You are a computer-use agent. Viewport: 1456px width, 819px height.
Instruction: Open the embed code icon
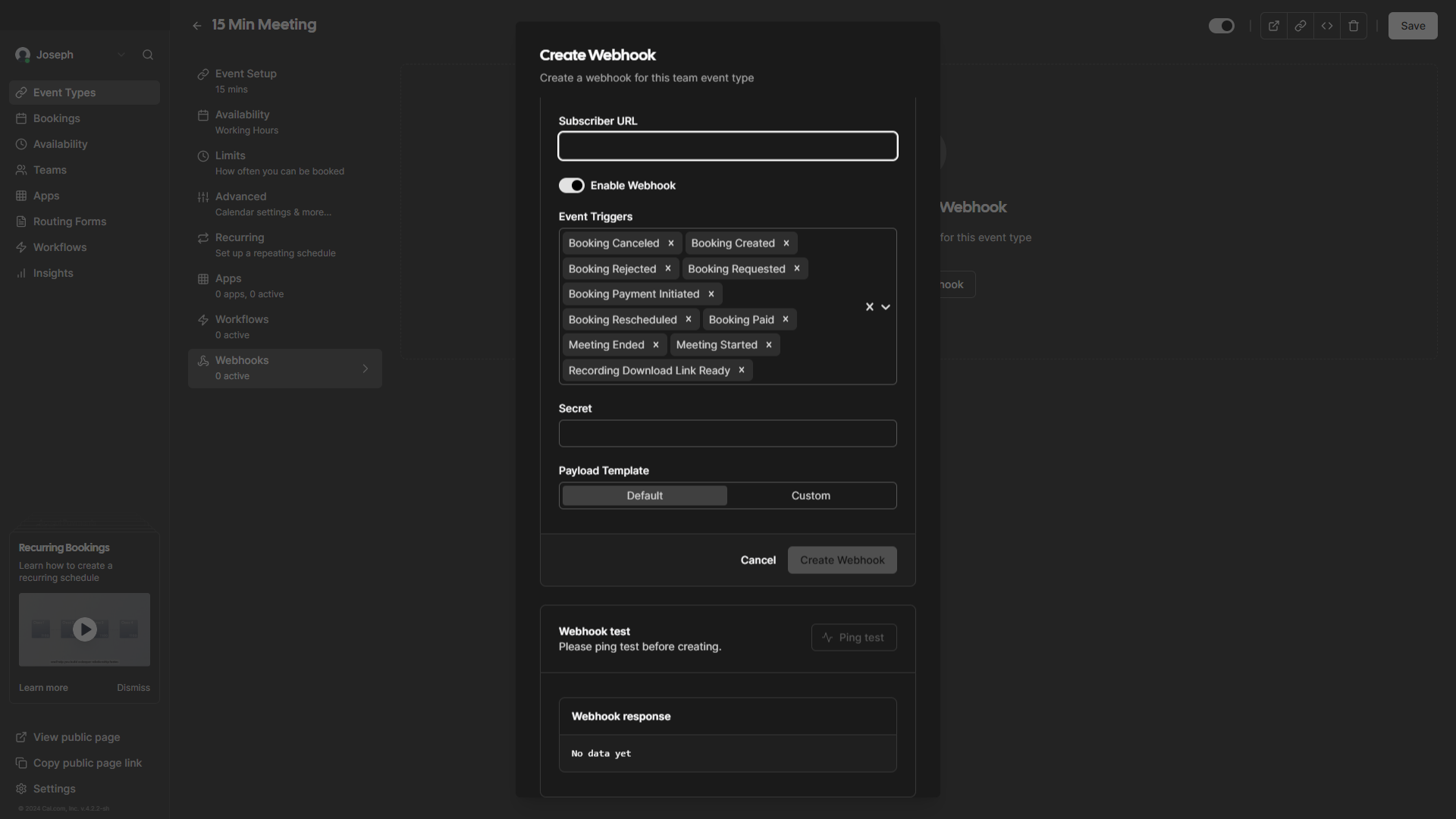coord(1327,26)
